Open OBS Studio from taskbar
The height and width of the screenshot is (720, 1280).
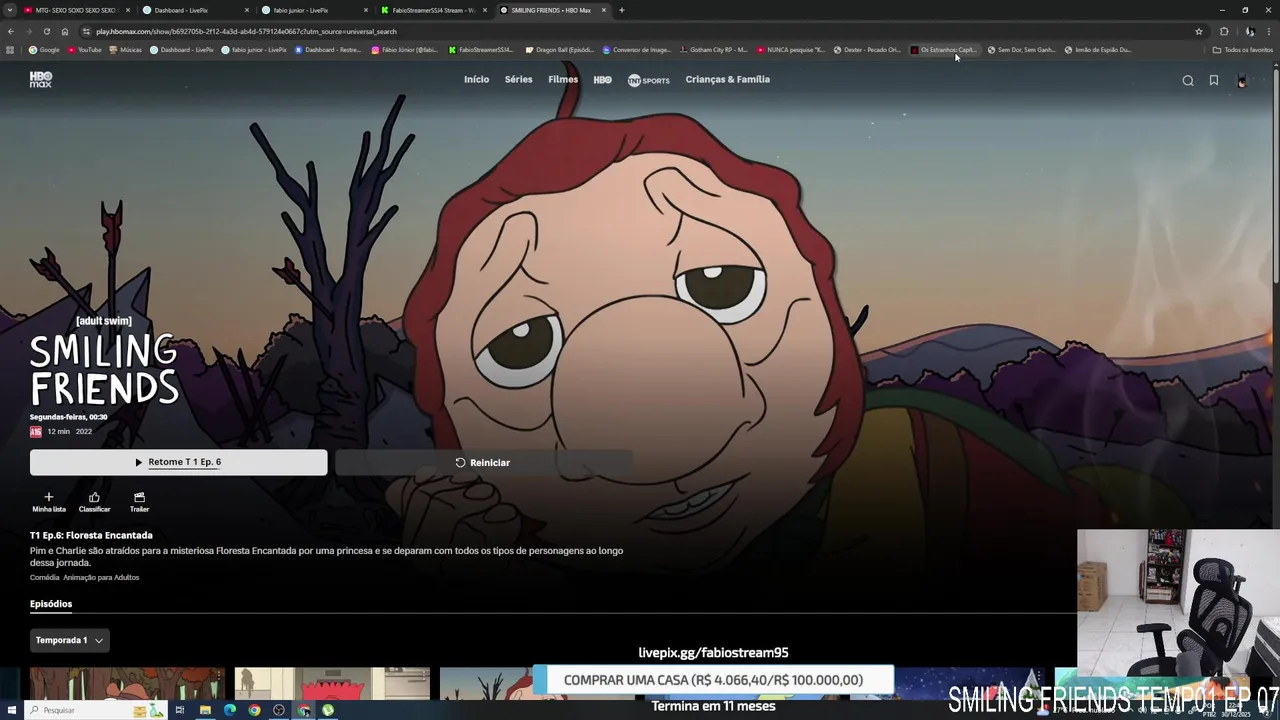(279, 710)
